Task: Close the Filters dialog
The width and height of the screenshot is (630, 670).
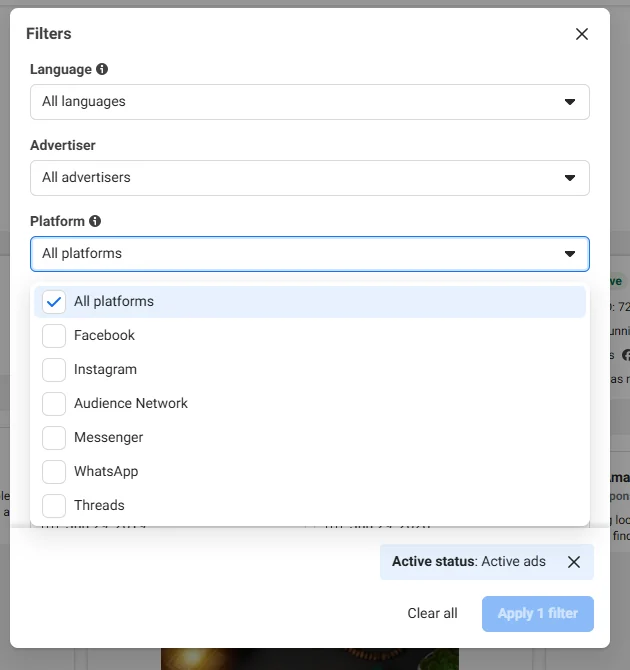Action: click(582, 34)
